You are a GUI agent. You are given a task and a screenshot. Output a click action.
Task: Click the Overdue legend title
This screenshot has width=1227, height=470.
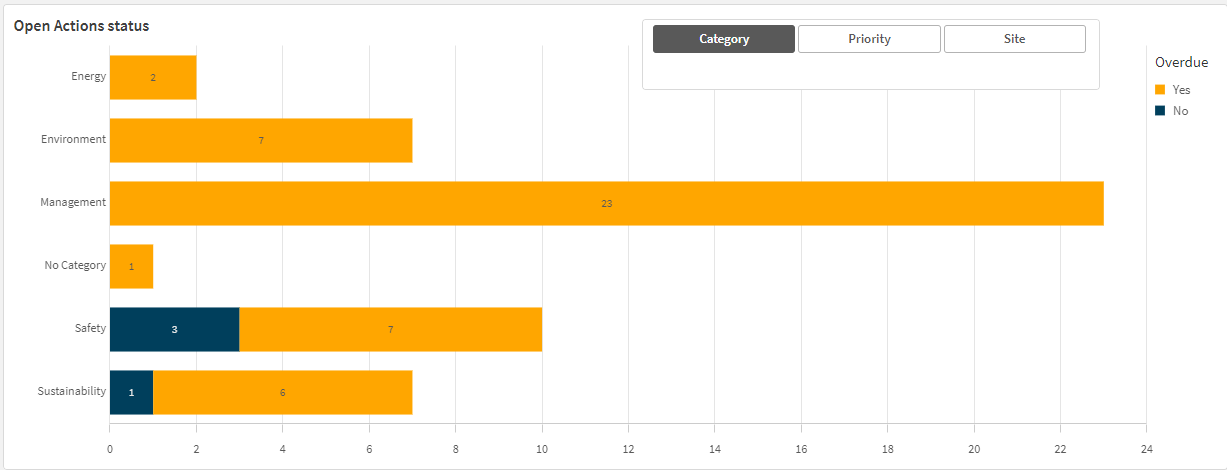point(1181,62)
